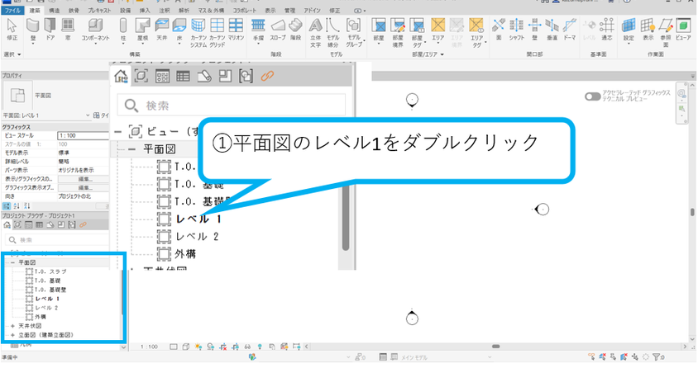This screenshot has height=365, width=698.
Task: Select the マリオン (Mullion) tool
Action: 236,29
